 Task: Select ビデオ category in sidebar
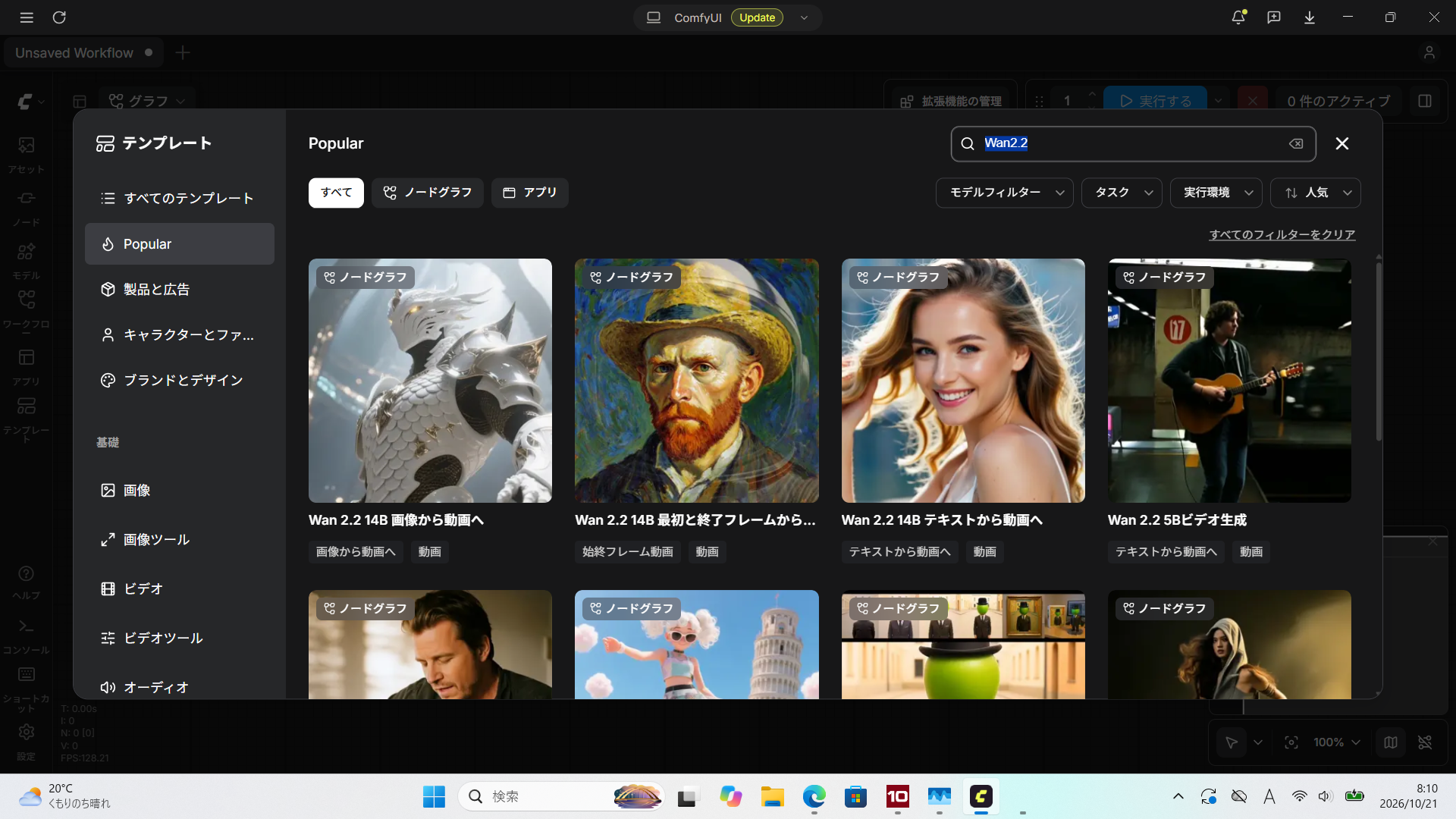click(x=180, y=588)
